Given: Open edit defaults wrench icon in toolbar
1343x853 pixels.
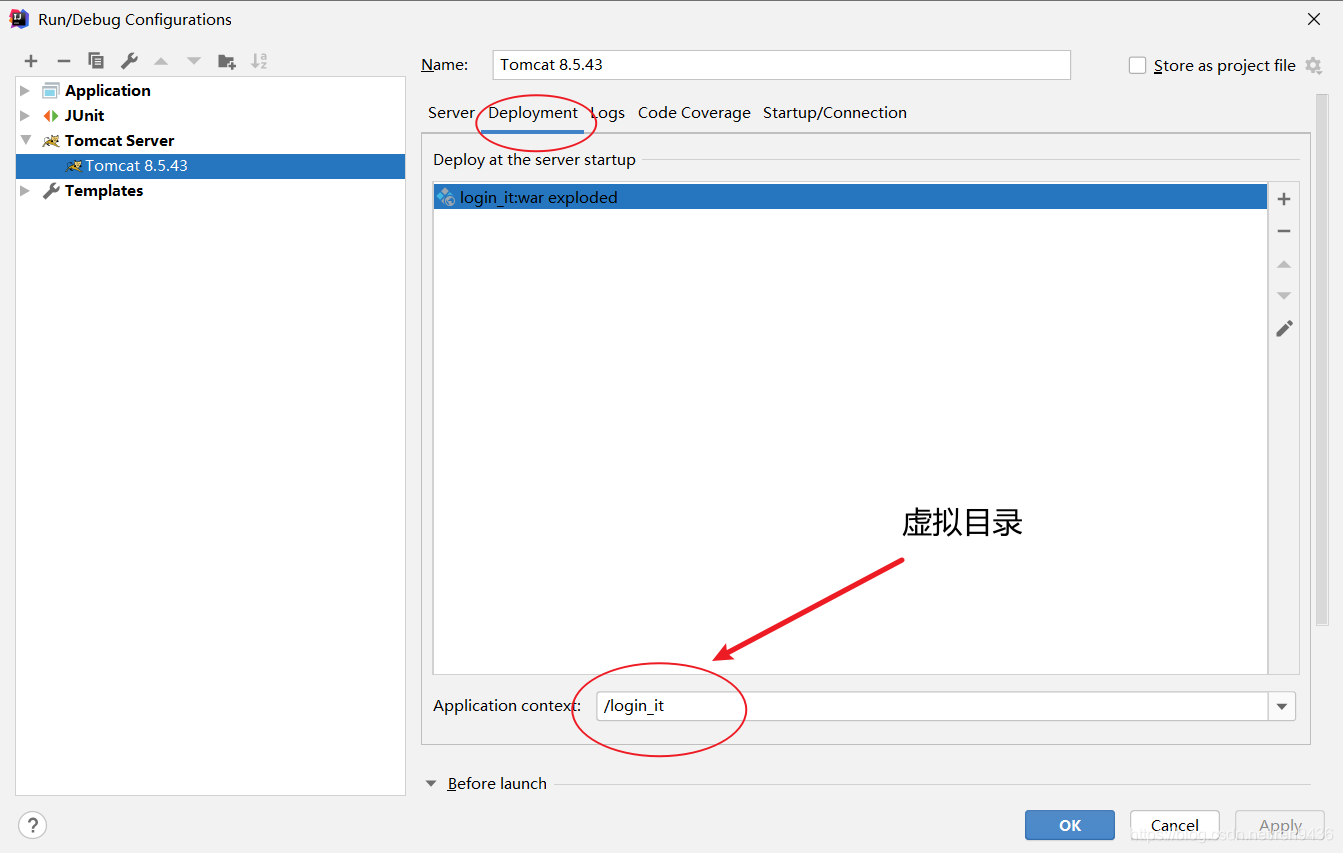Looking at the screenshot, I should pyautogui.click(x=128, y=61).
